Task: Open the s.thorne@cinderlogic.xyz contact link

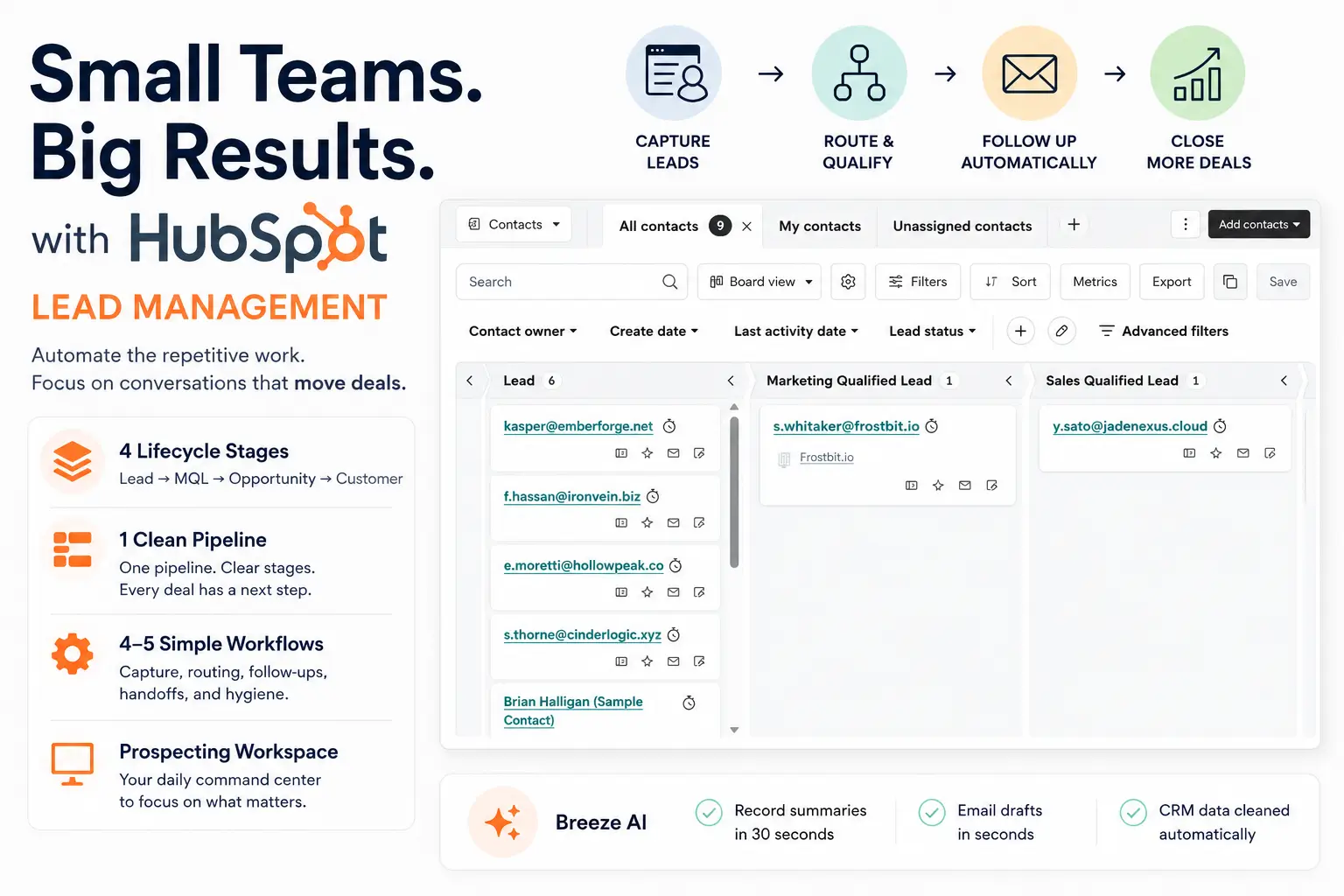Action: (583, 634)
